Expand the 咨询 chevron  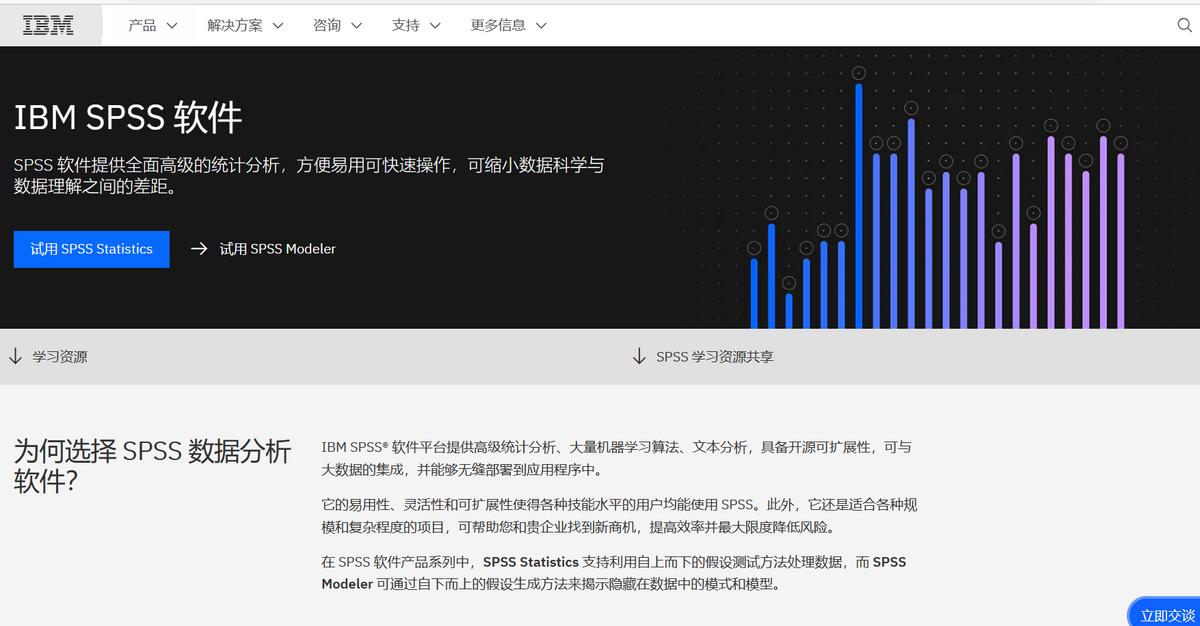coord(355,25)
